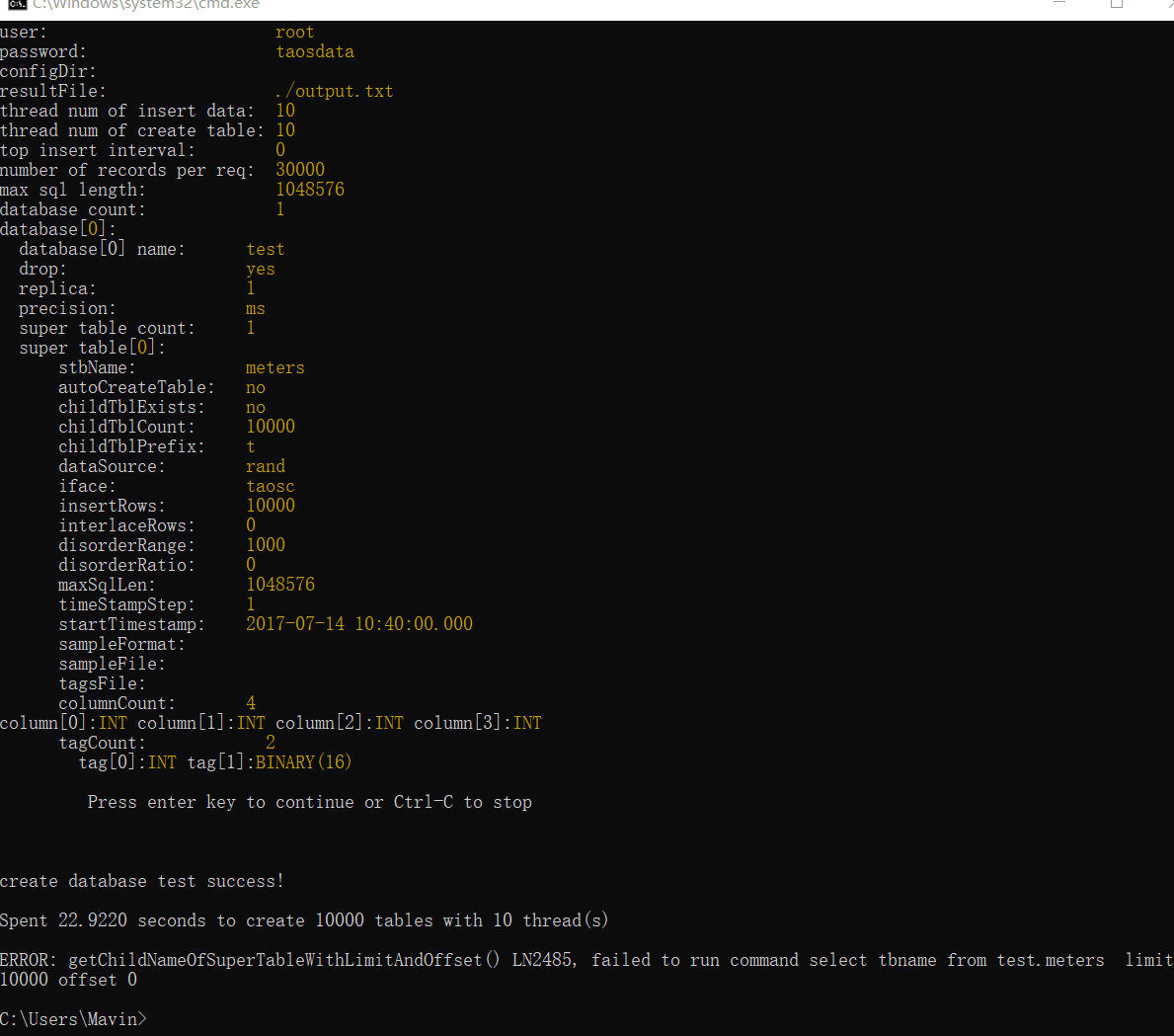
Task: Click the iface value taosc
Action: tap(270, 485)
